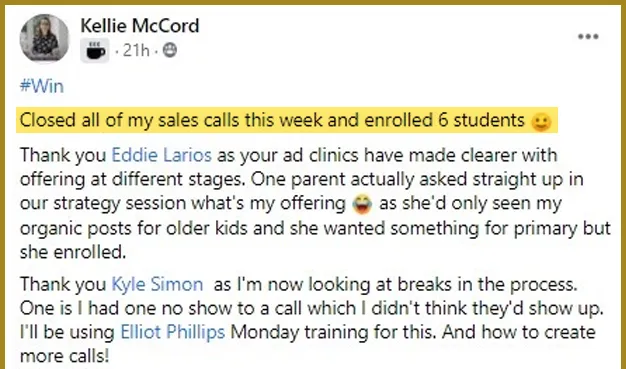Click the text 'she enrolled.'
Screen dimensions: 626x369
pos(73,252)
